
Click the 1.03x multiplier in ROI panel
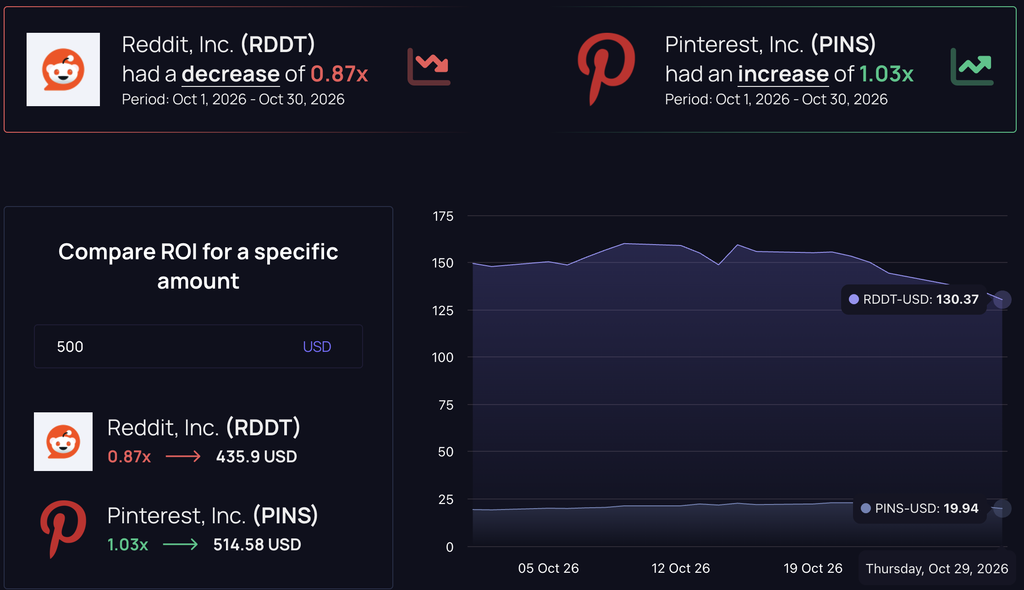(x=127, y=545)
